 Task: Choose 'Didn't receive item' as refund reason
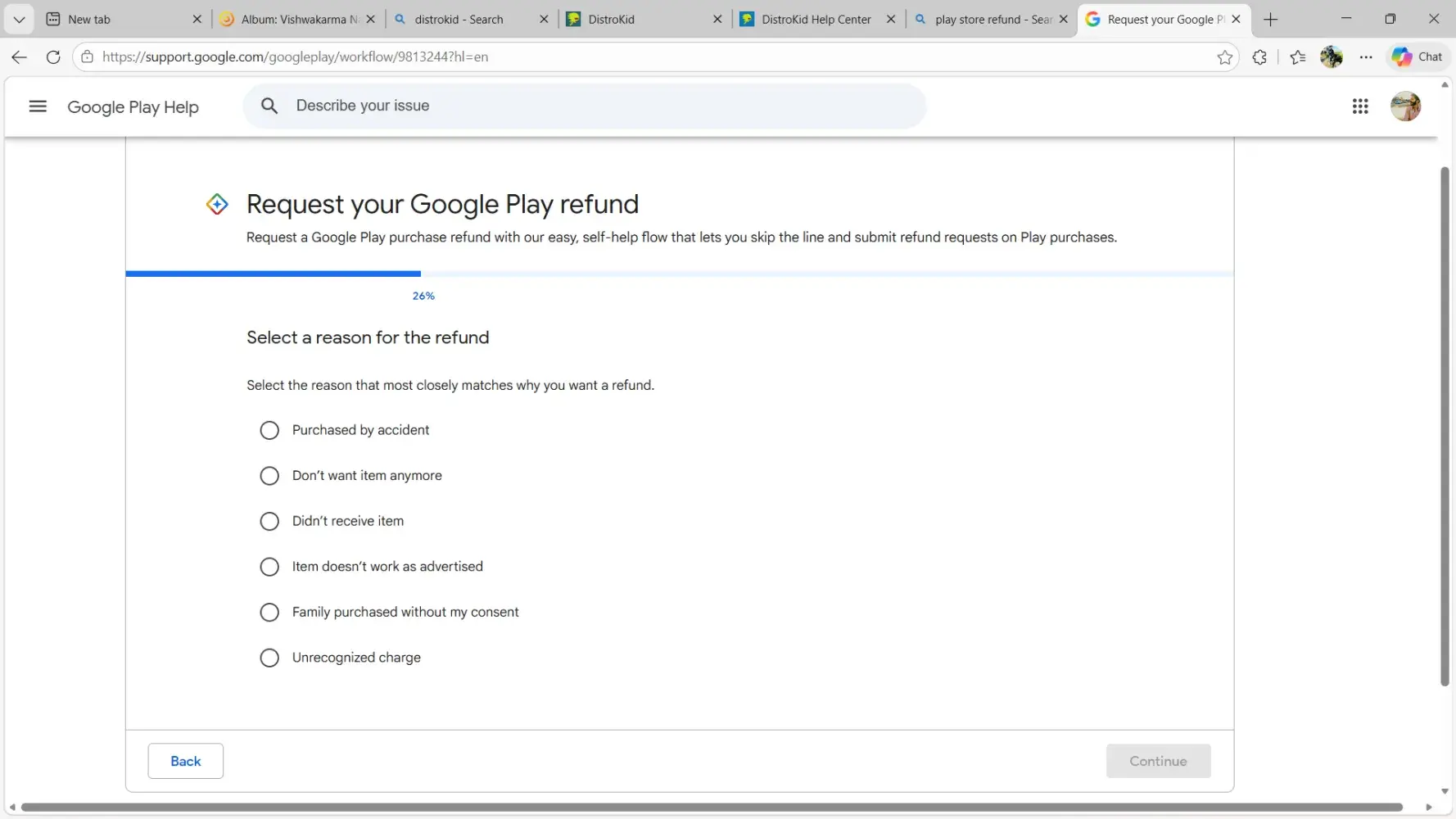coord(269,522)
